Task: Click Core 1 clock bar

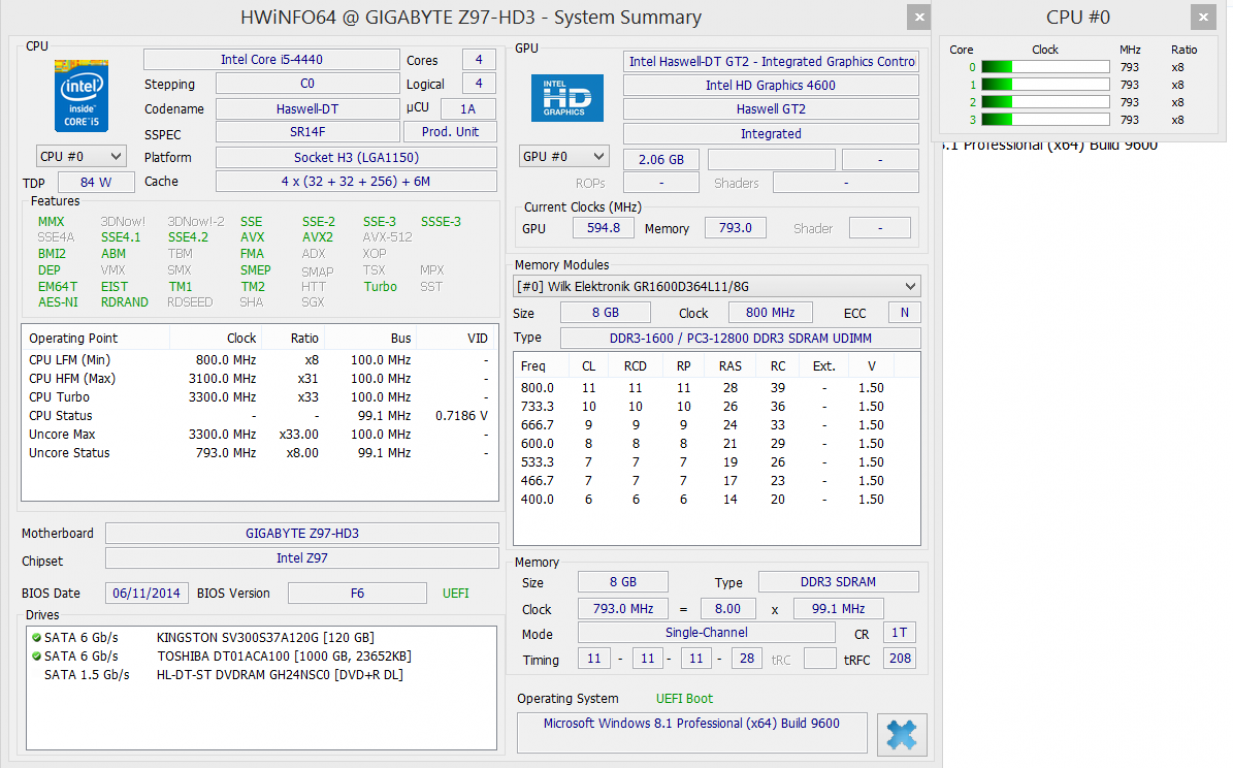Action: click(x=1045, y=85)
